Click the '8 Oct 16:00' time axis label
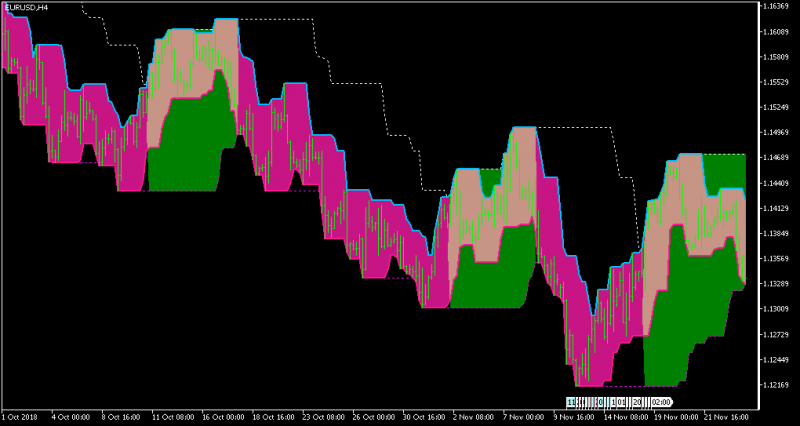Screen dimensions: 800x426 [121, 417]
